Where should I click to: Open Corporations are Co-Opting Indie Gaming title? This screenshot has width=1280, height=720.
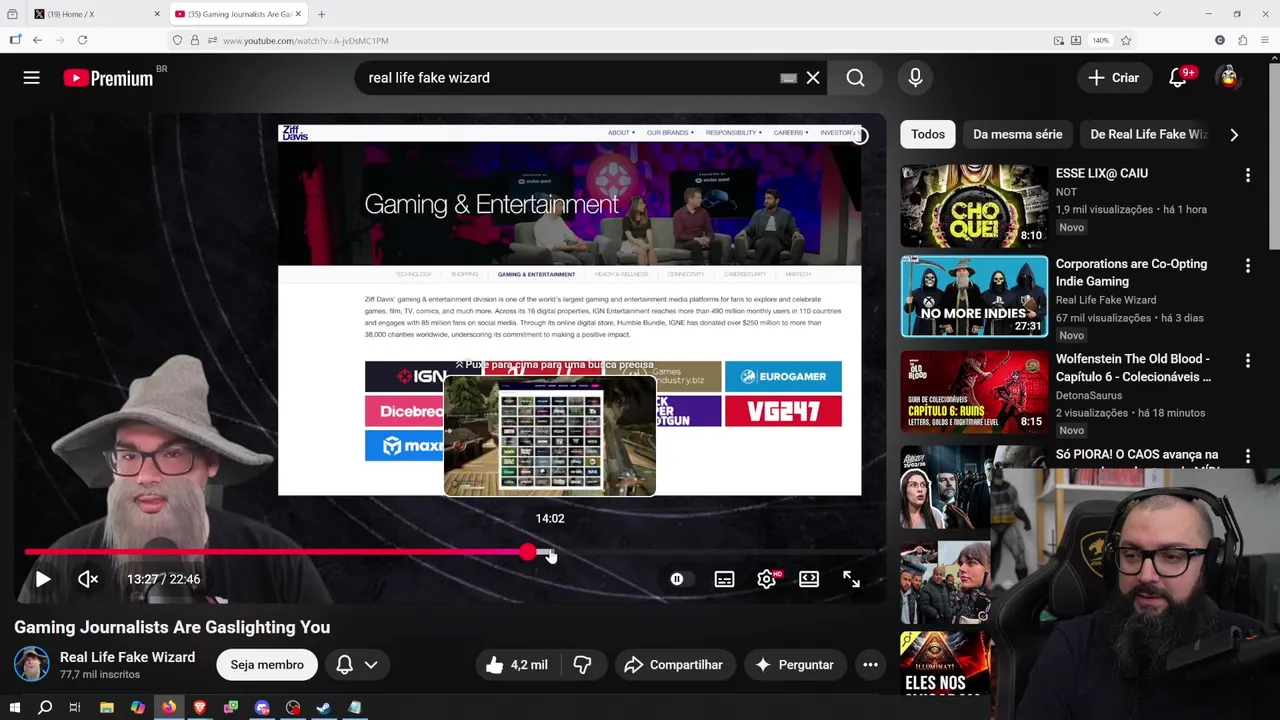click(x=1131, y=272)
